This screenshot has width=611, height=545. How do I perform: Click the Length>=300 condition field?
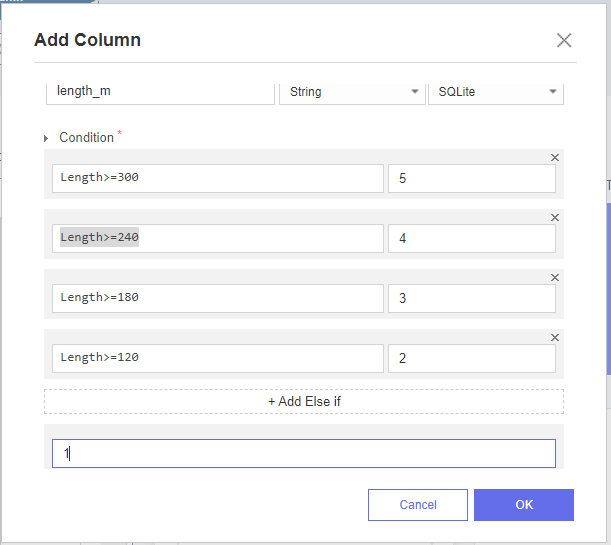coord(217,178)
